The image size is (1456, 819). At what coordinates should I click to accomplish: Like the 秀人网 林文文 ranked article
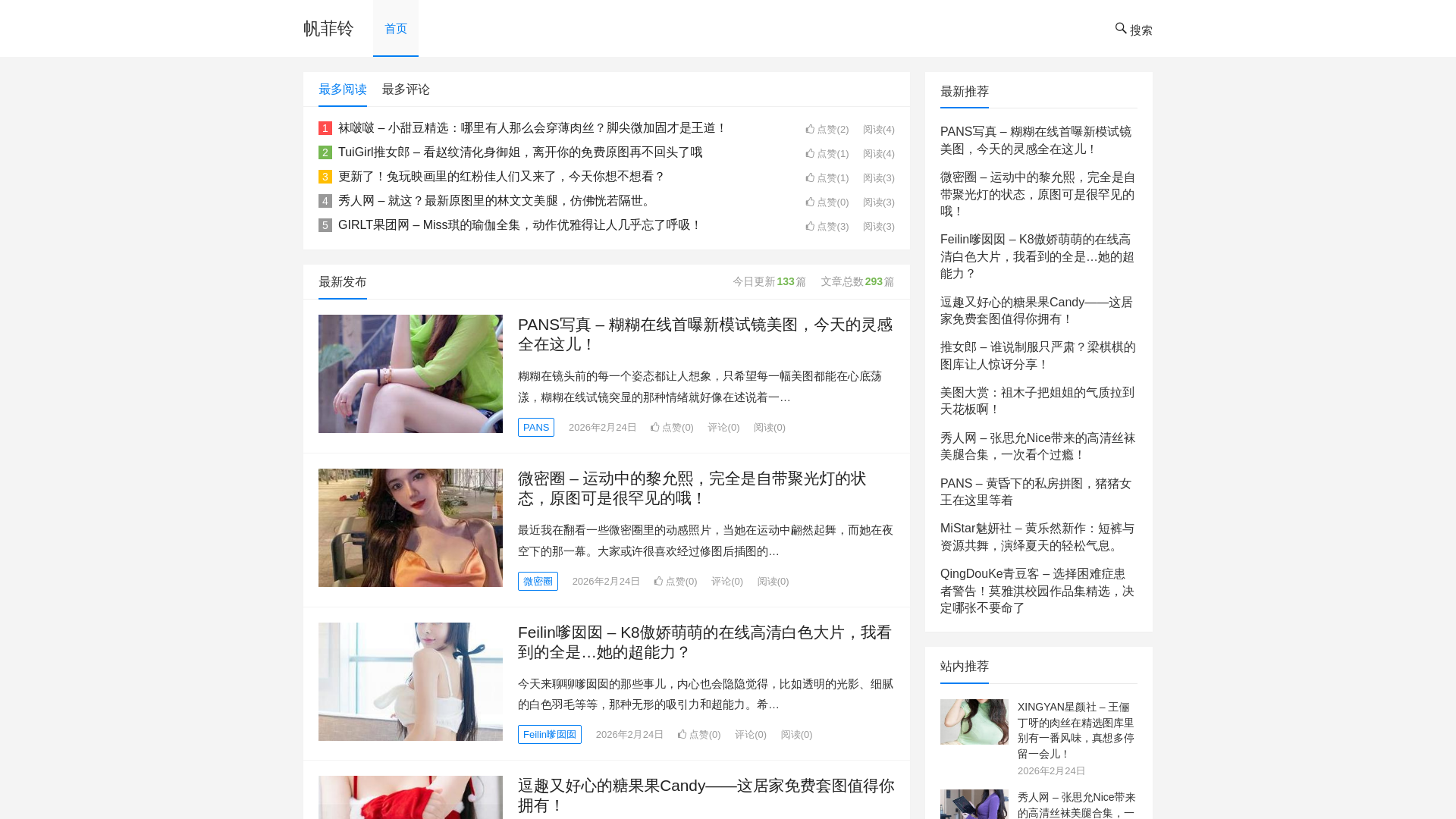coord(827,202)
